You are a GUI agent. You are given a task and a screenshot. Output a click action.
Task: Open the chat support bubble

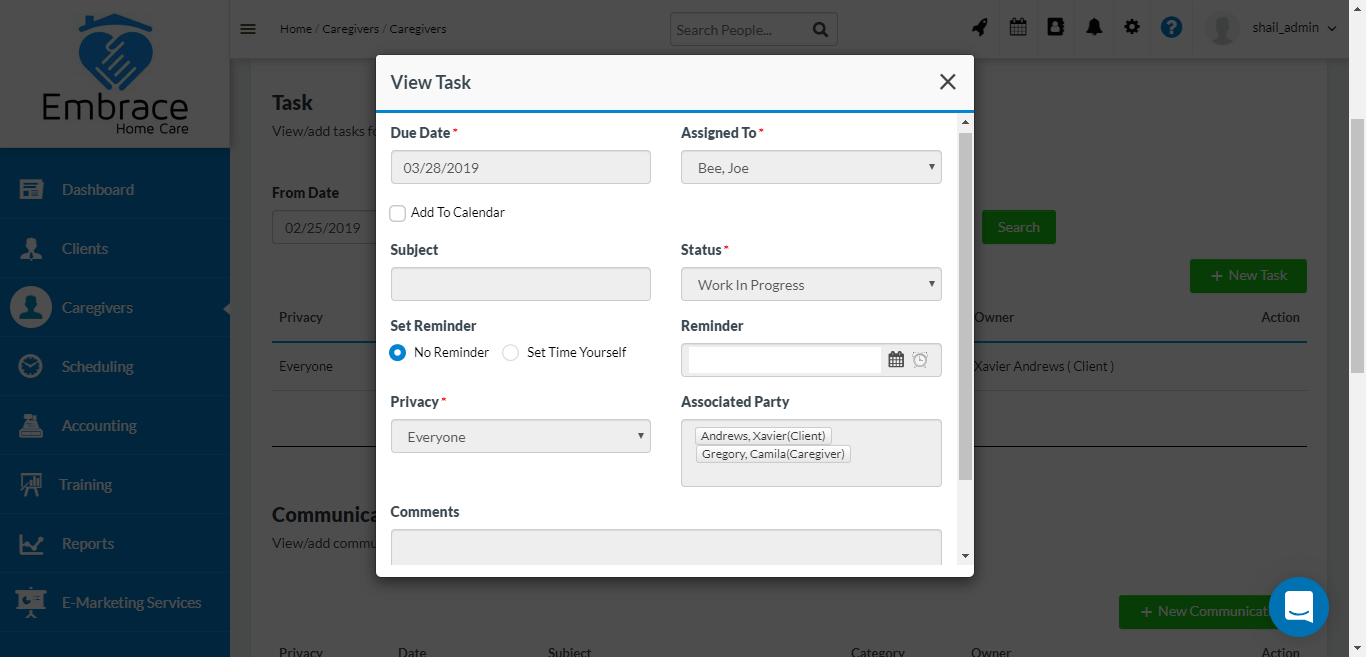click(1298, 607)
